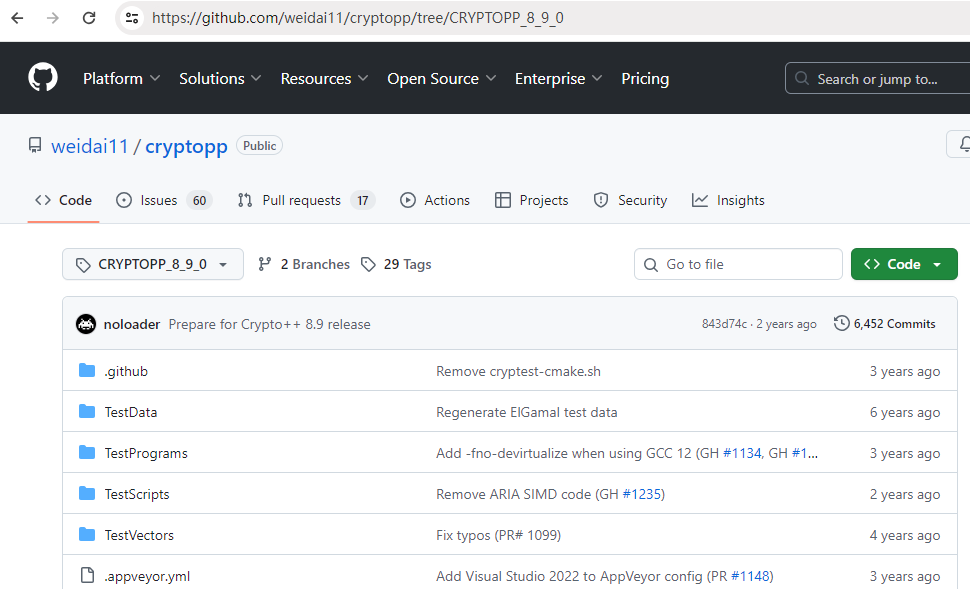Click the TestScripts folder icon
This screenshot has height=589, width=970.
point(87,494)
